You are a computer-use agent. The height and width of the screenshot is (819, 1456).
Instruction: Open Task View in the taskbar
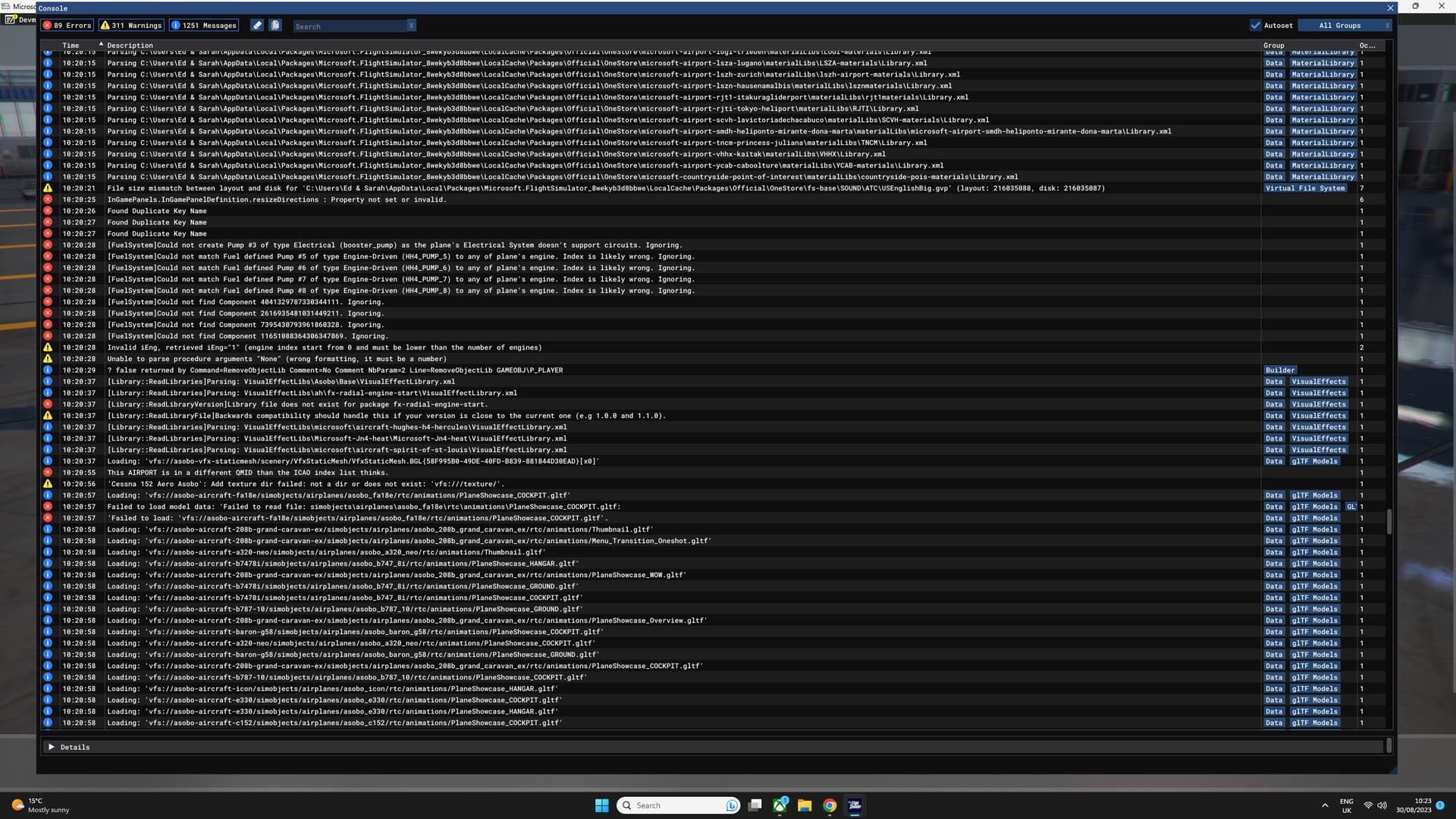tap(755, 805)
